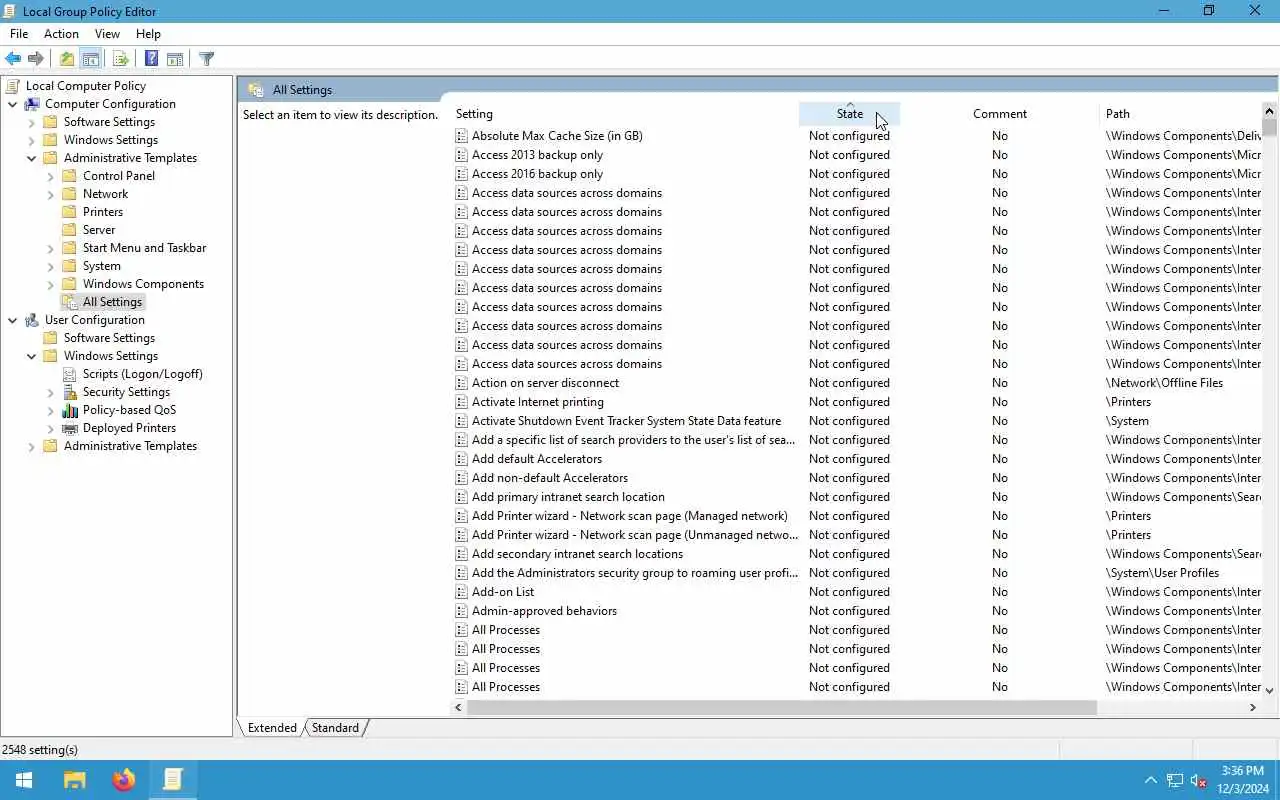Open the Help menu
Screen dimensions: 1280x800
coord(148,34)
